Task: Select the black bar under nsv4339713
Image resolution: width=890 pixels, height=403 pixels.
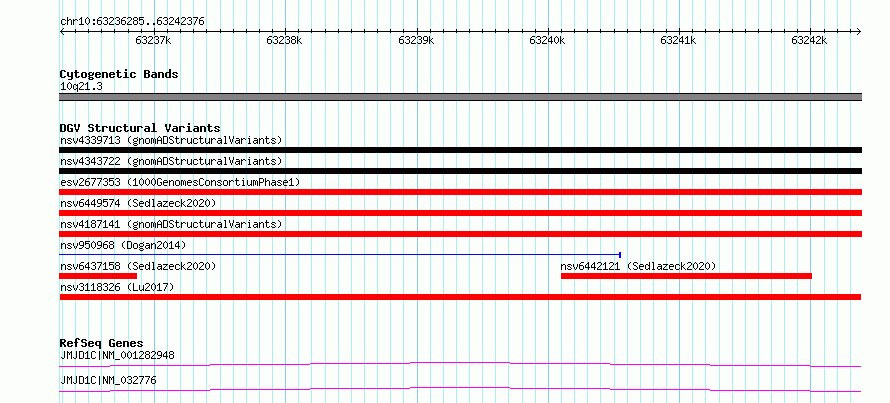Action: (x=460, y=150)
